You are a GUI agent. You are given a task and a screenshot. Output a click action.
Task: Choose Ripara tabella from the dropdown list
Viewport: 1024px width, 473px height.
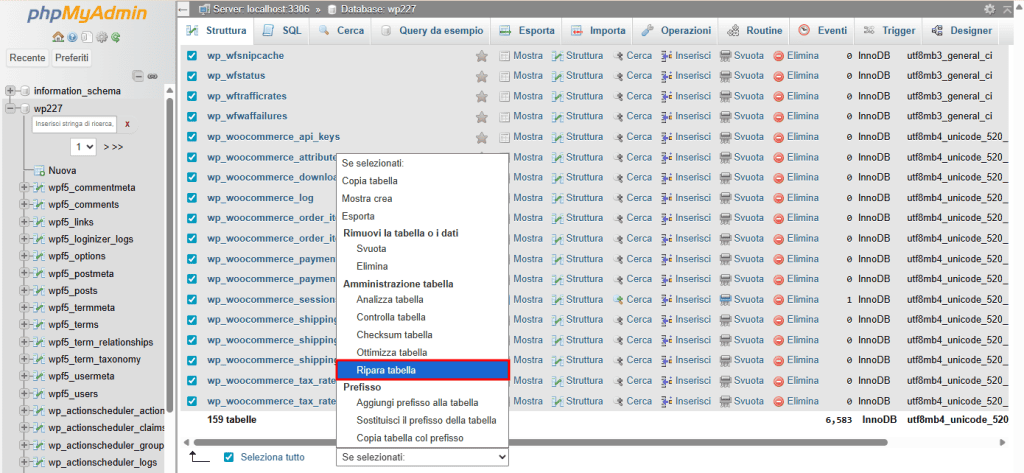click(x=423, y=370)
